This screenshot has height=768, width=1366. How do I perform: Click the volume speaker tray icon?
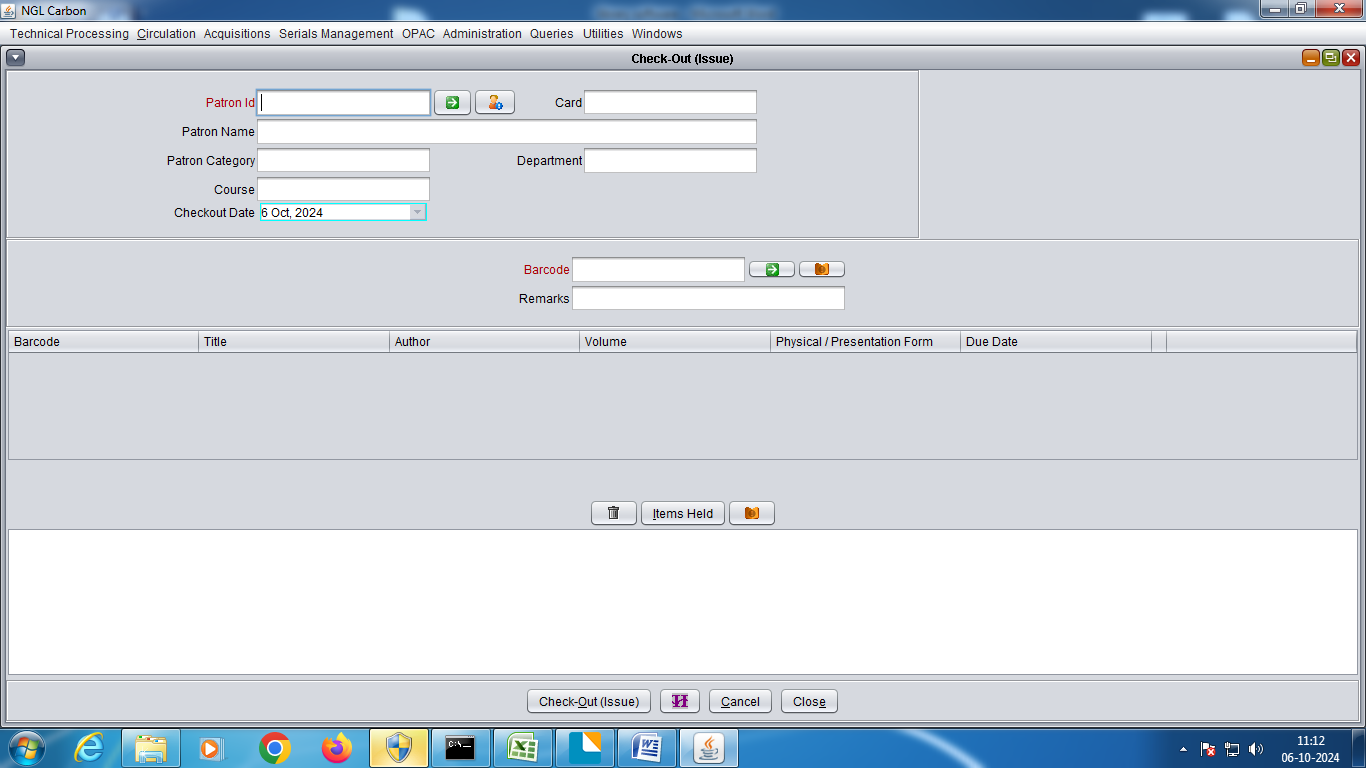click(1256, 749)
